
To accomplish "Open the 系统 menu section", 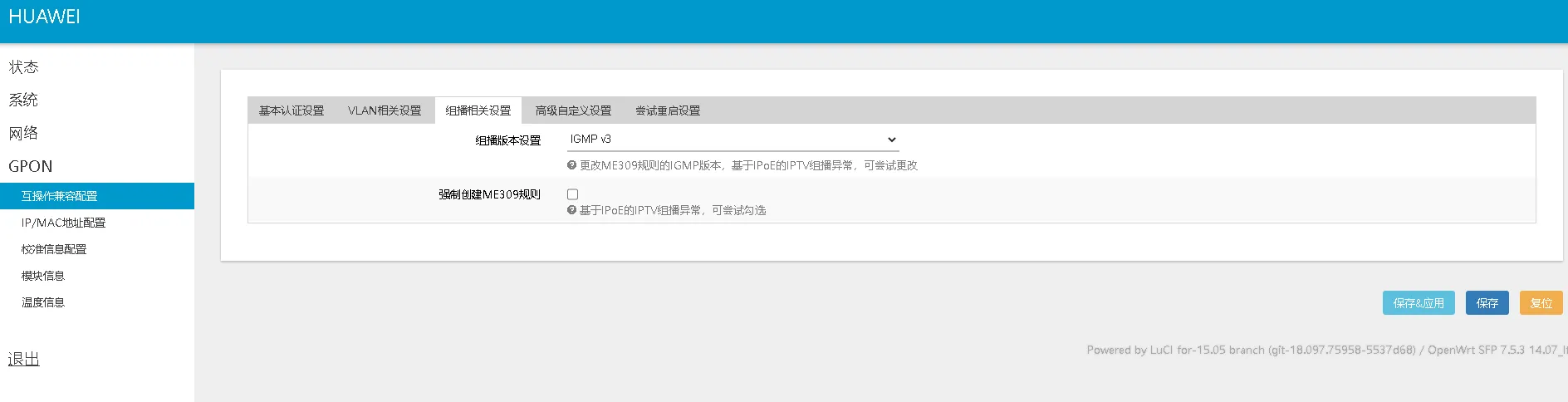I will coord(23,100).
